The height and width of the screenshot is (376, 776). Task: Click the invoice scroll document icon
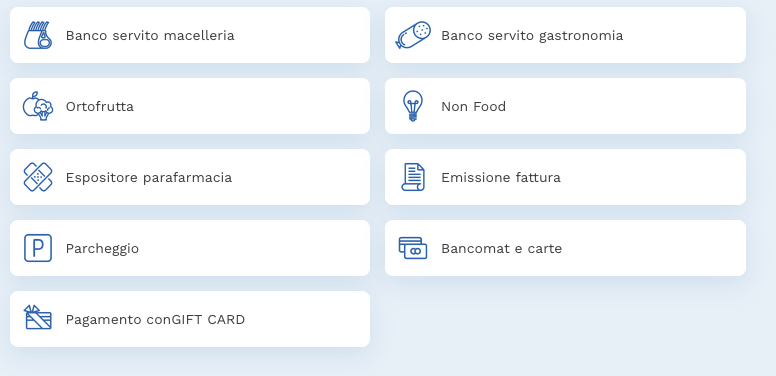pos(413,177)
